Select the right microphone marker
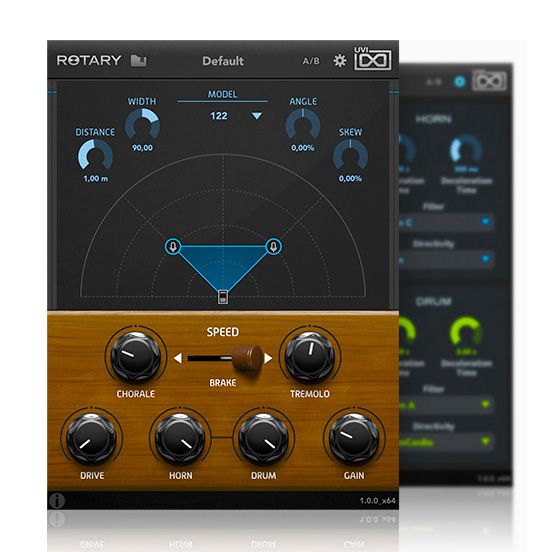This screenshot has width=552, height=552. pyautogui.click(x=274, y=246)
